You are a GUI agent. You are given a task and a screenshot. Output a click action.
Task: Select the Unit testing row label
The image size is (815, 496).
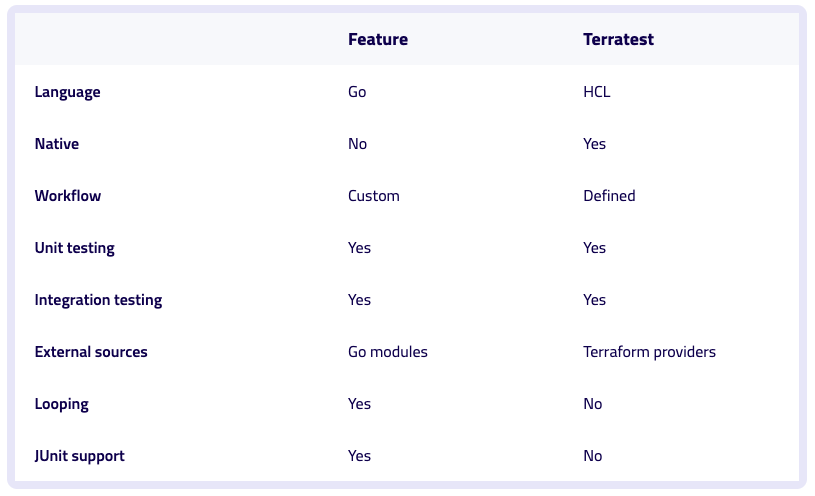(x=74, y=248)
